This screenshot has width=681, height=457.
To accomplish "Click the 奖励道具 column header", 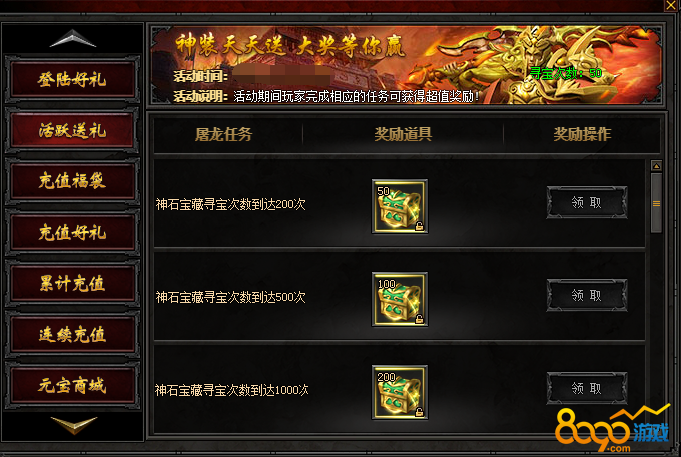I will click(403, 134).
